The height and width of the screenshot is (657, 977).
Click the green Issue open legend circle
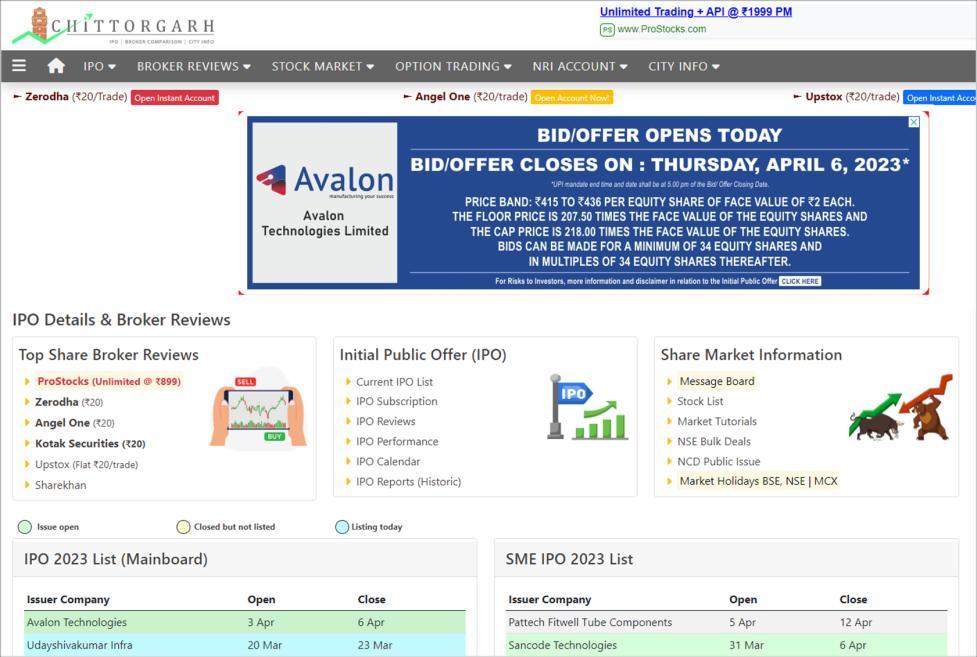(x=24, y=527)
